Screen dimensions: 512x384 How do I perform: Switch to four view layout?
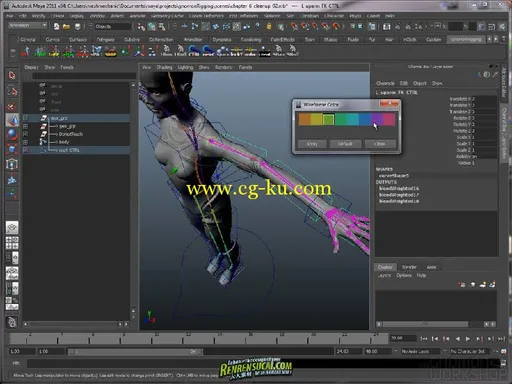pyautogui.click(x=12, y=243)
